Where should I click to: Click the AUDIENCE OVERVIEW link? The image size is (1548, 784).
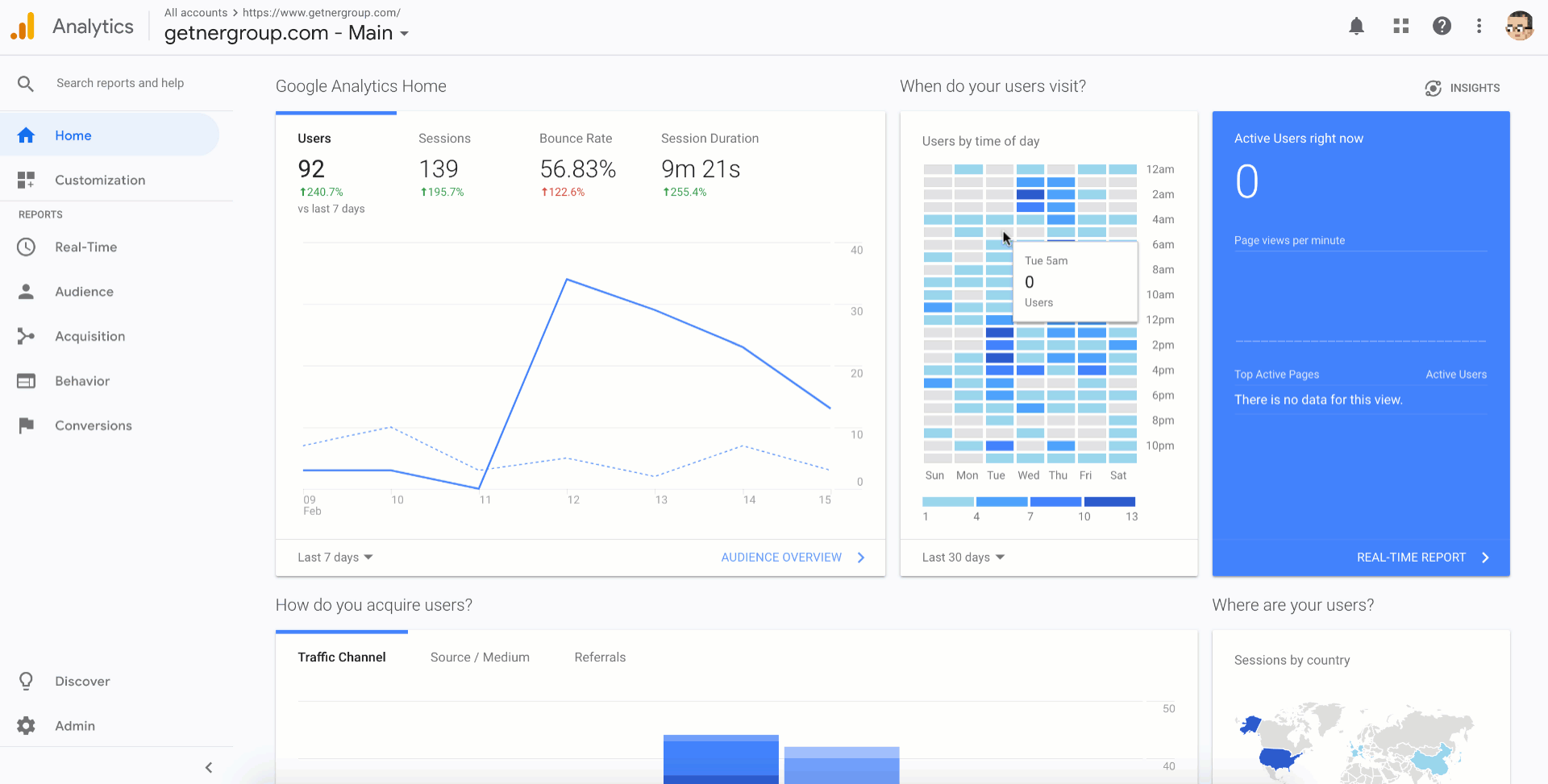point(781,558)
